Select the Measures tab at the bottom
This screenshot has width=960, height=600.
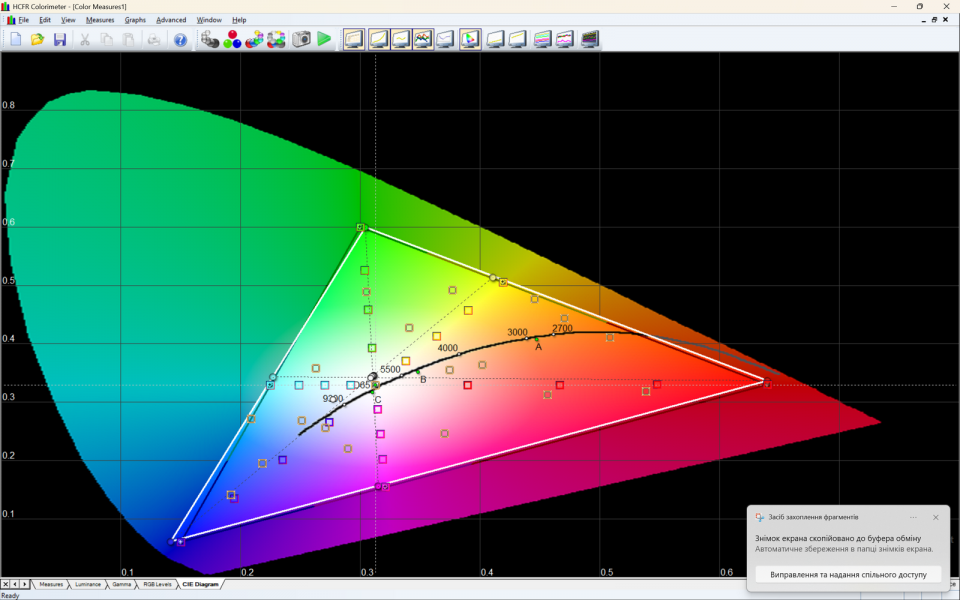click(x=51, y=584)
